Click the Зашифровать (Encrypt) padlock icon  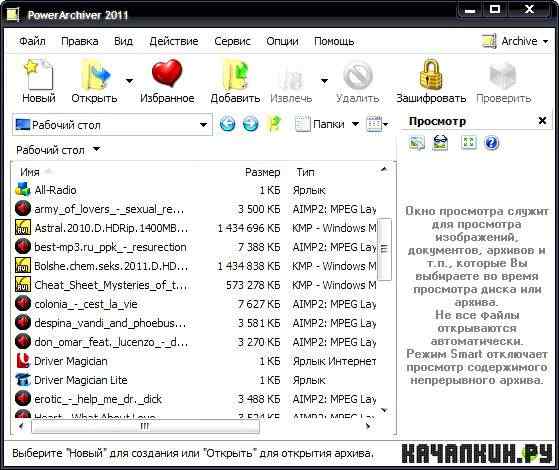pos(431,74)
